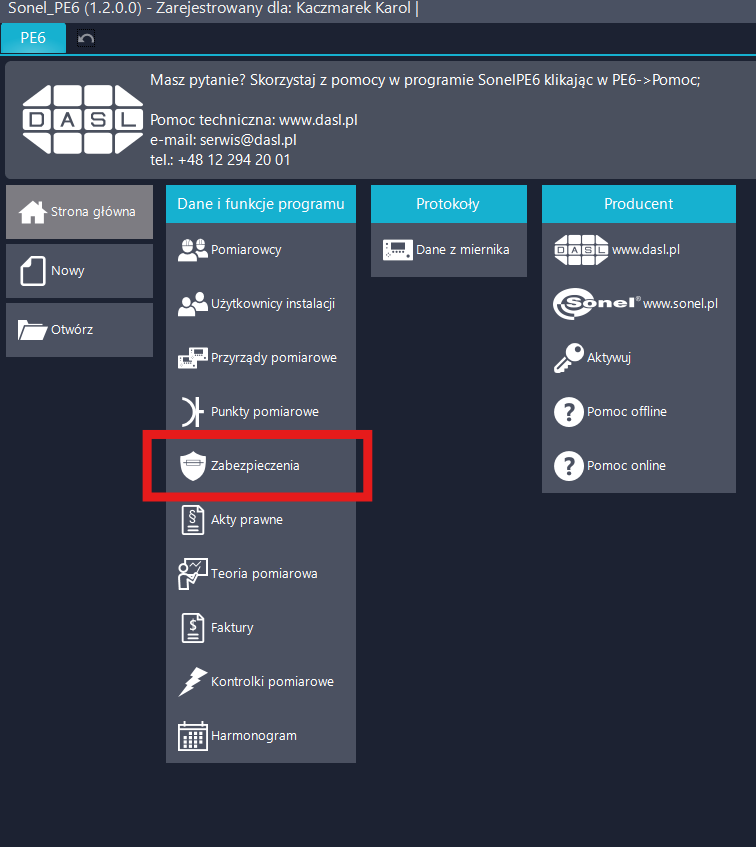Select the Punkty pomiarowe icon
Screen dimensions: 756x847
click(x=192, y=412)
